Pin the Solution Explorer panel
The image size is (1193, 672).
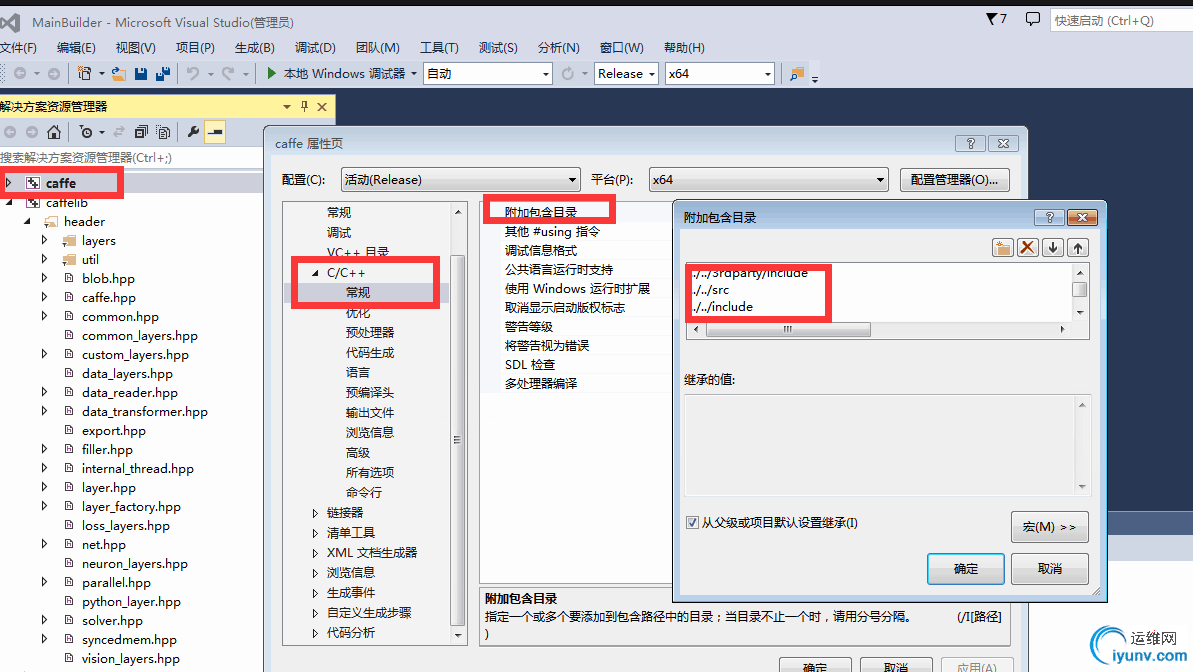pos(304,107)
